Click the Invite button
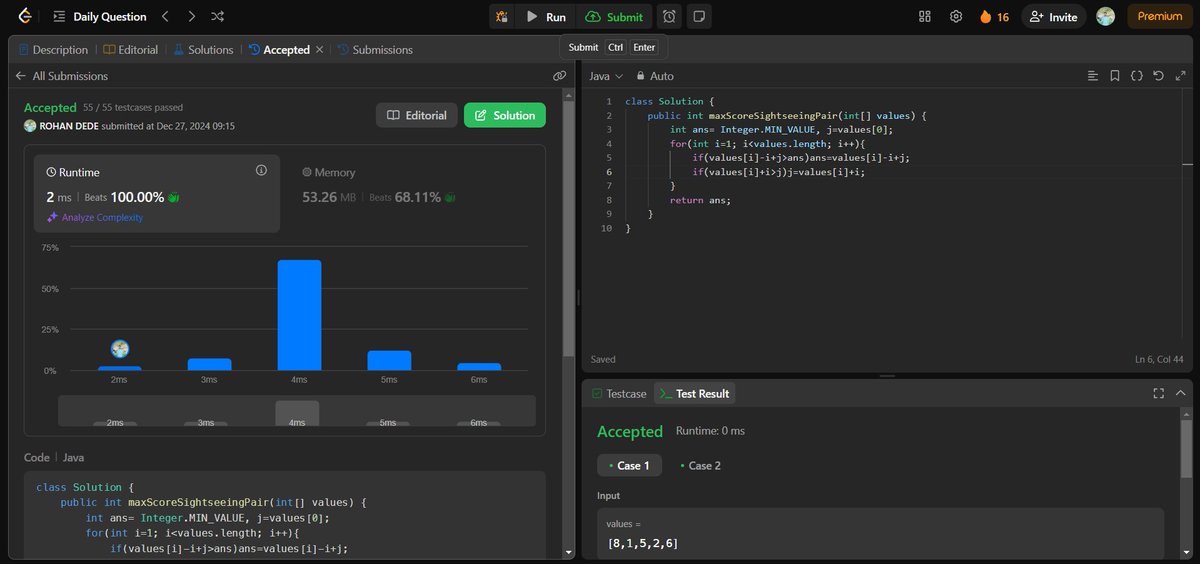 point(1053,17)
